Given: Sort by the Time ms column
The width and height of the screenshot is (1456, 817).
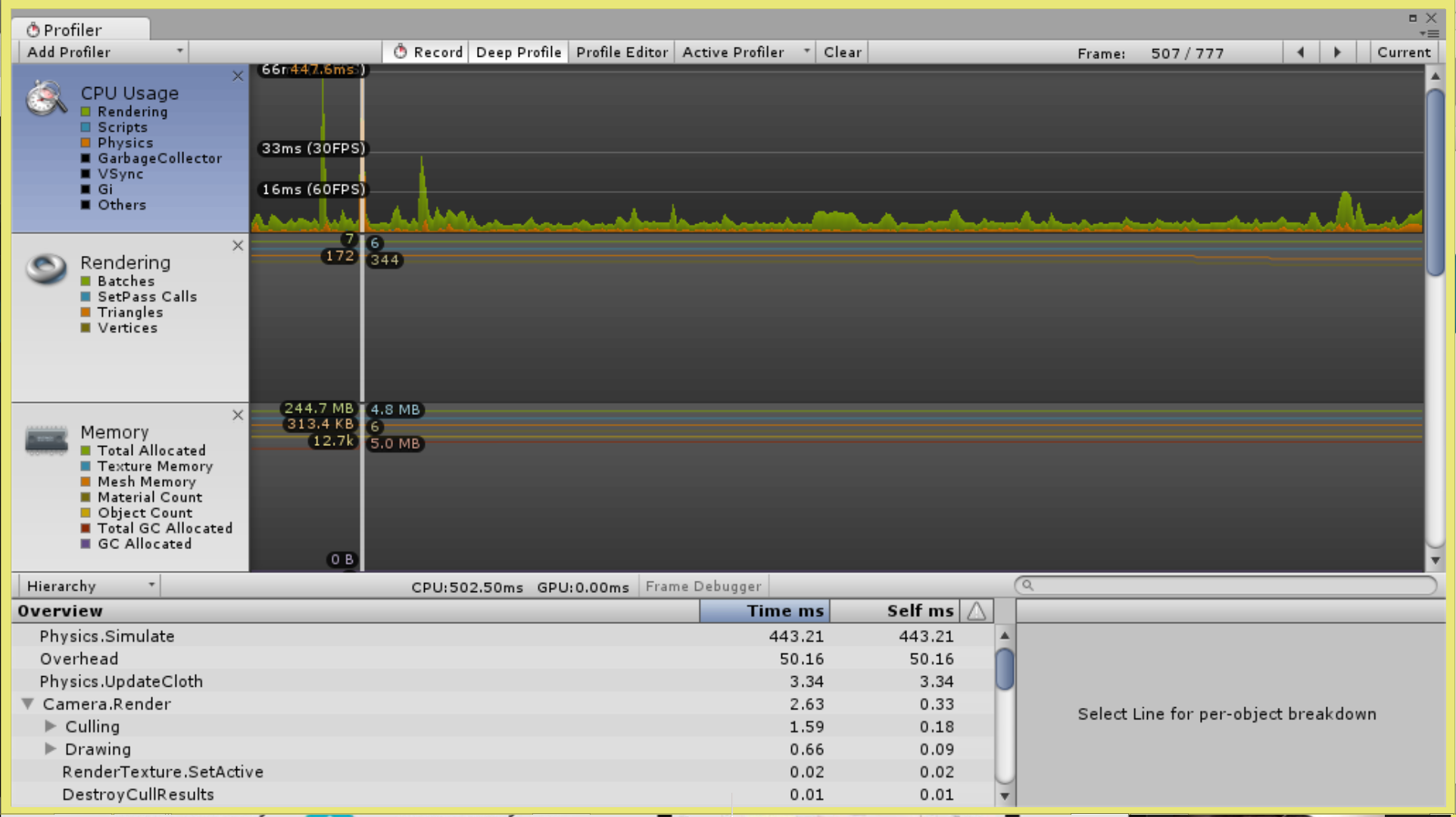Looking at the screenshot, I should pyautogui.click(x=765, y=611).
